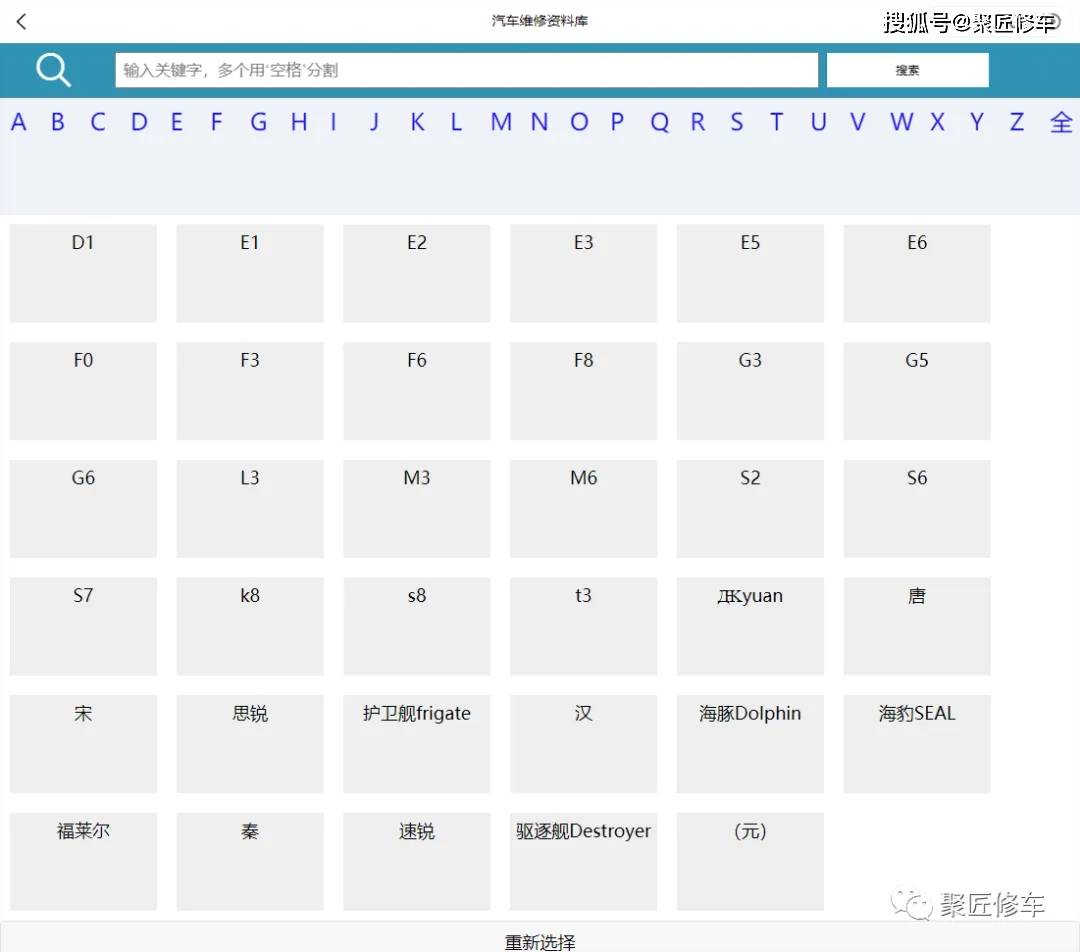Open the S7 model
The height and width of the screenshot is (952, 1080).
tap(83, 626)
